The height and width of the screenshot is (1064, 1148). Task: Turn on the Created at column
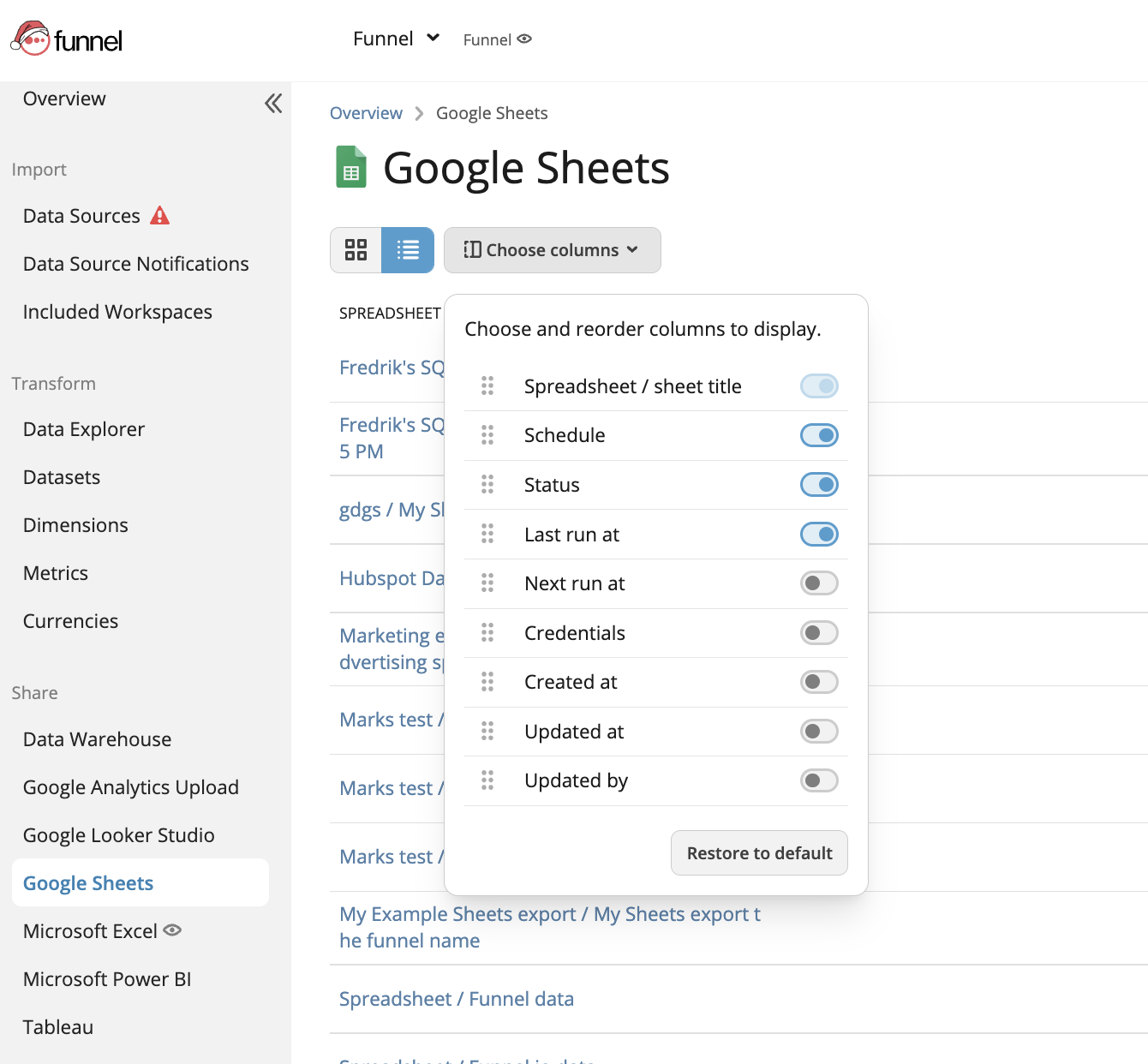tap(819, 682)
